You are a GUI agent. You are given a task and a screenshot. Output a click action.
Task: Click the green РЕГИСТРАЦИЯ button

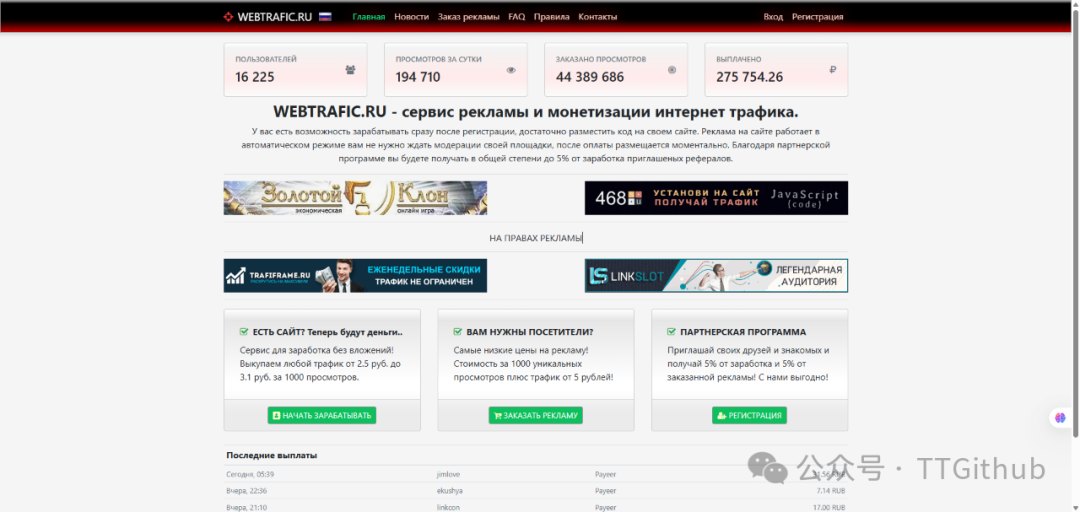[749, 416]
